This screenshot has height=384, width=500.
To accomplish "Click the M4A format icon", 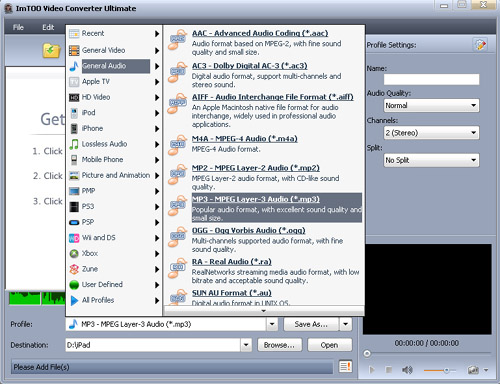I will tap(177, 145).
